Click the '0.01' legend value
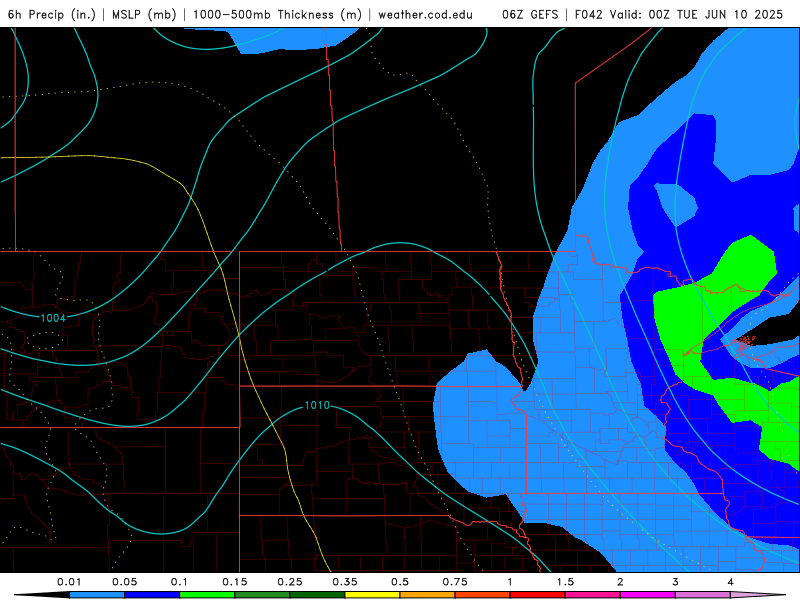Image resolution: width=800 pixels, height=600 pixels. click(69, 582)
